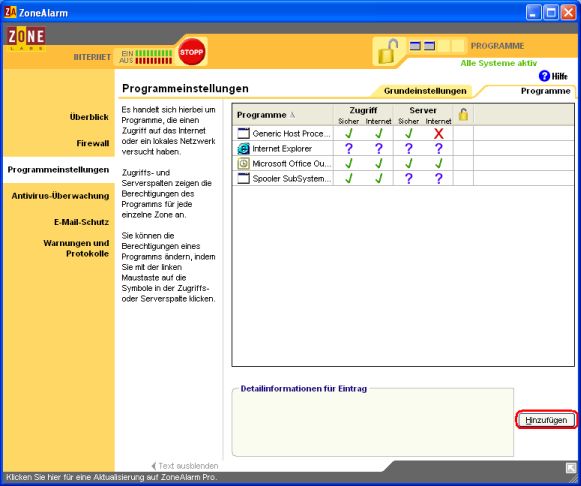Open E-Mail-Schutz in sidebar

82,222
